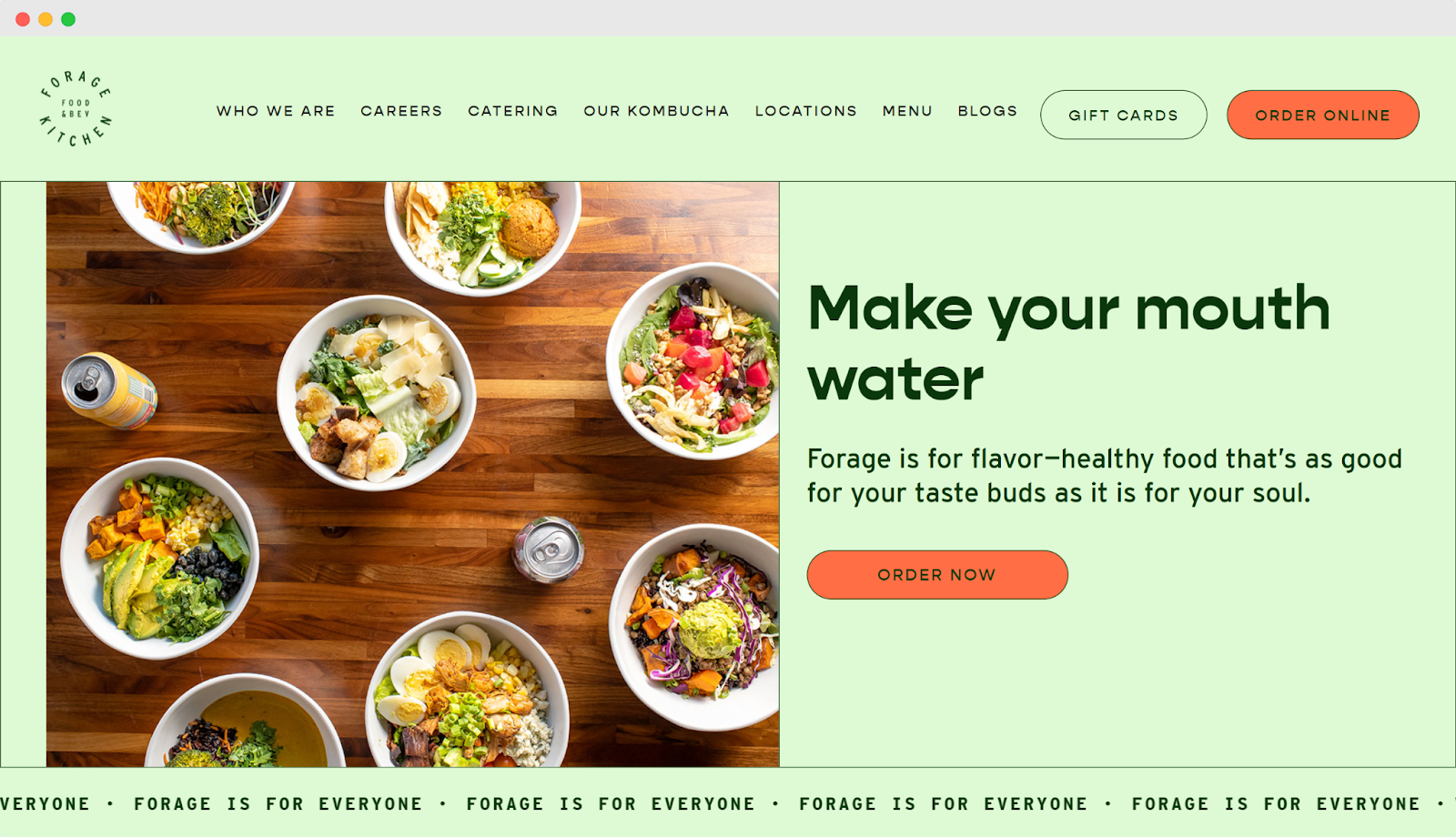Open the Catering menu link
This screenshot has width=1456, height=837.
point(513,111)
